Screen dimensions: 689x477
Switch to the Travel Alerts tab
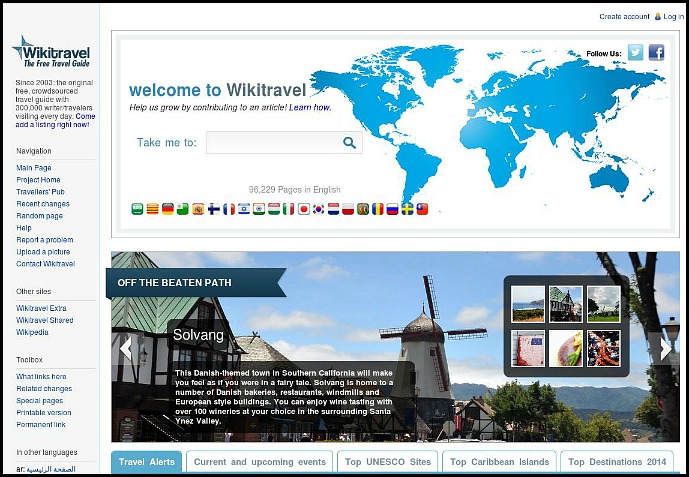point(146,462)
